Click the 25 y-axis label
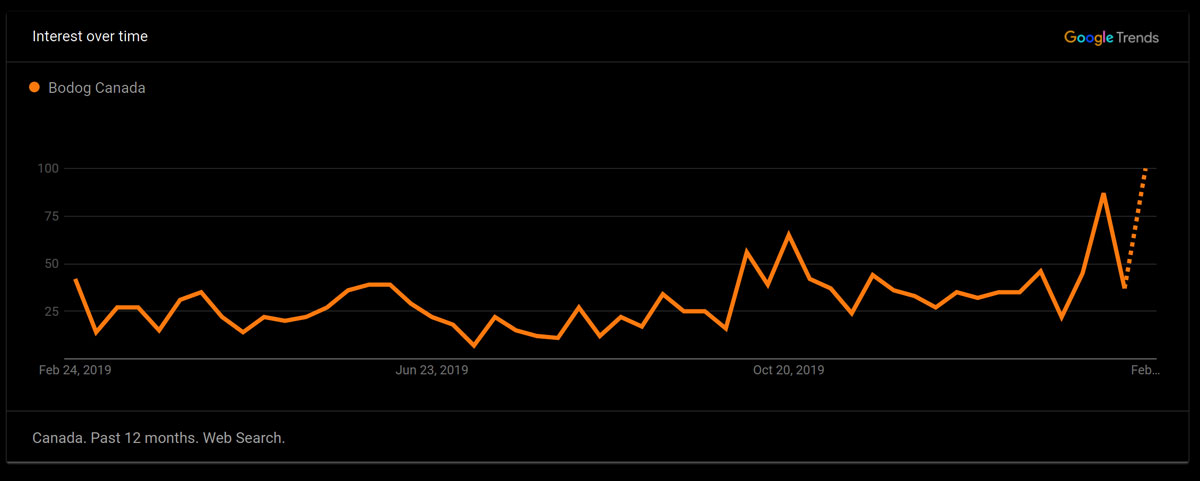Viewport: 1200px width, 481px height. (x=53, y=312)
